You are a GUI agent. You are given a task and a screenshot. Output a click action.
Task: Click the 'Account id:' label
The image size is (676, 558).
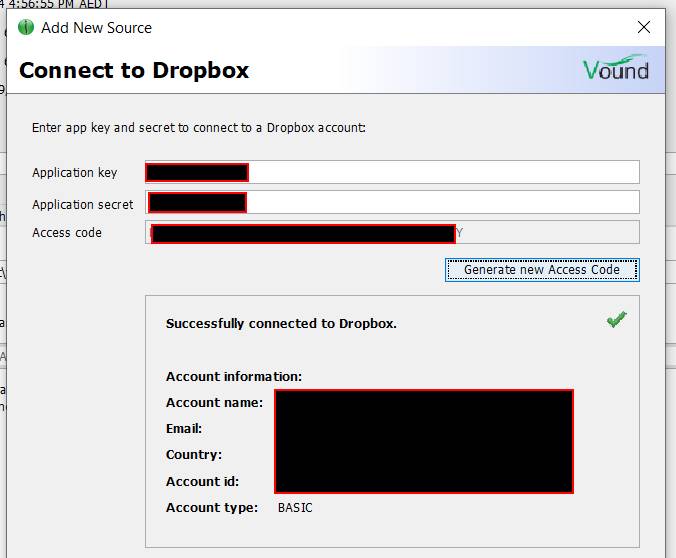click(x=203, y=481)
